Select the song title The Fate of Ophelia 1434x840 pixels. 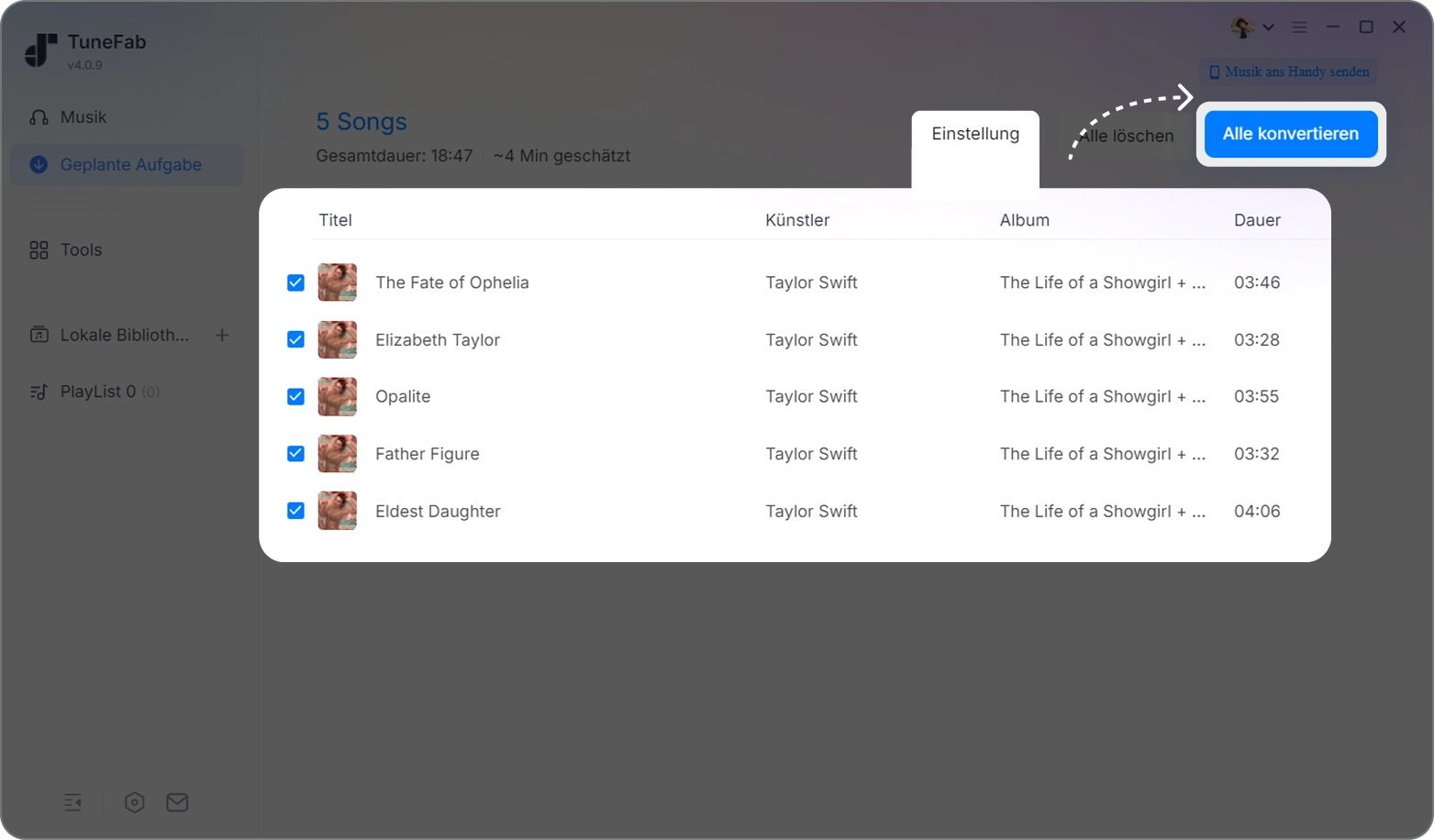(452, 282)
